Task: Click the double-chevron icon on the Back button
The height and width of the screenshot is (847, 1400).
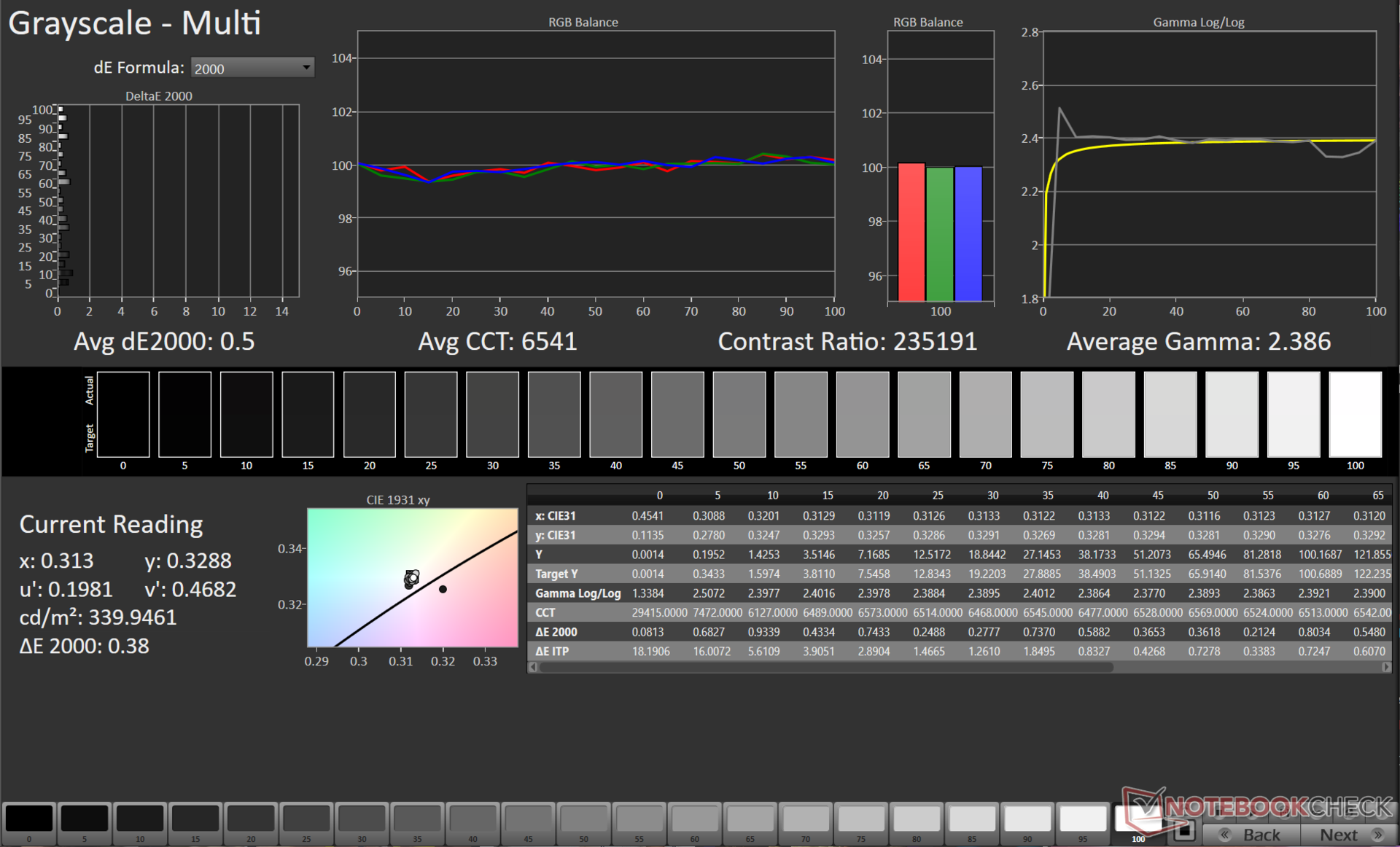Action: point(1225,835)
